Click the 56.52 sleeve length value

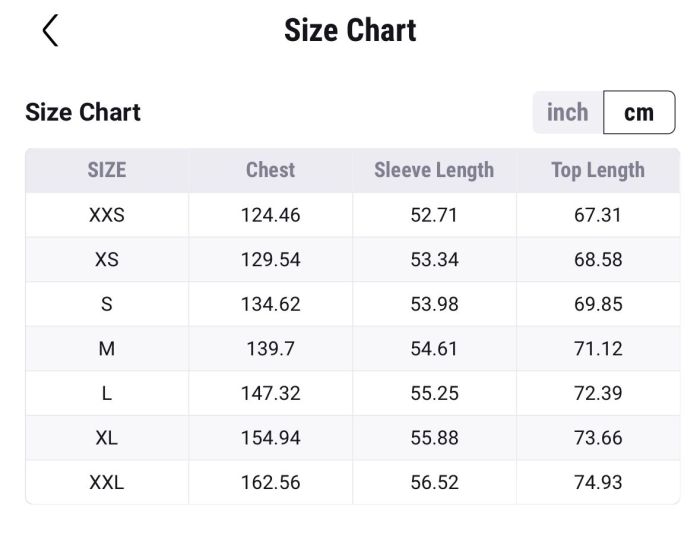pyautogui.click(x=434, y=482)
